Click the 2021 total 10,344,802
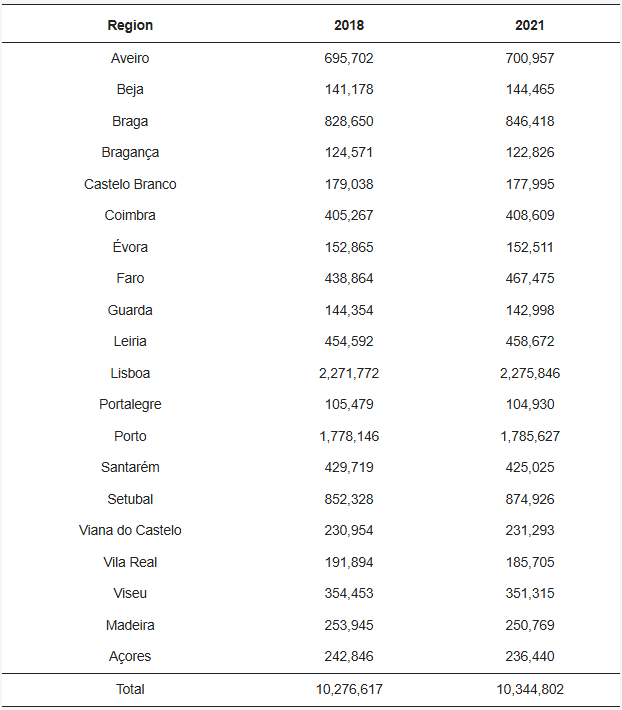 point(530,689)
